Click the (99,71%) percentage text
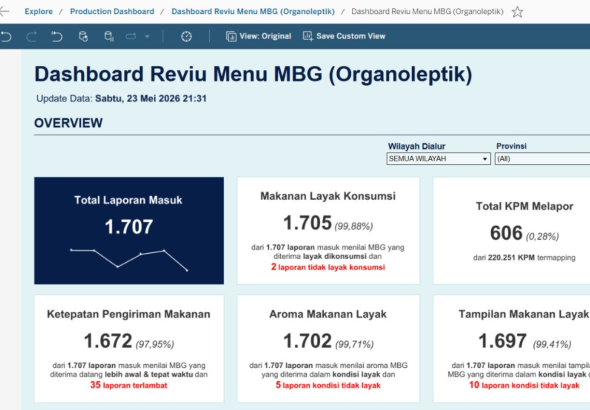Screen dimensions: 590x410 pos(354,344)
